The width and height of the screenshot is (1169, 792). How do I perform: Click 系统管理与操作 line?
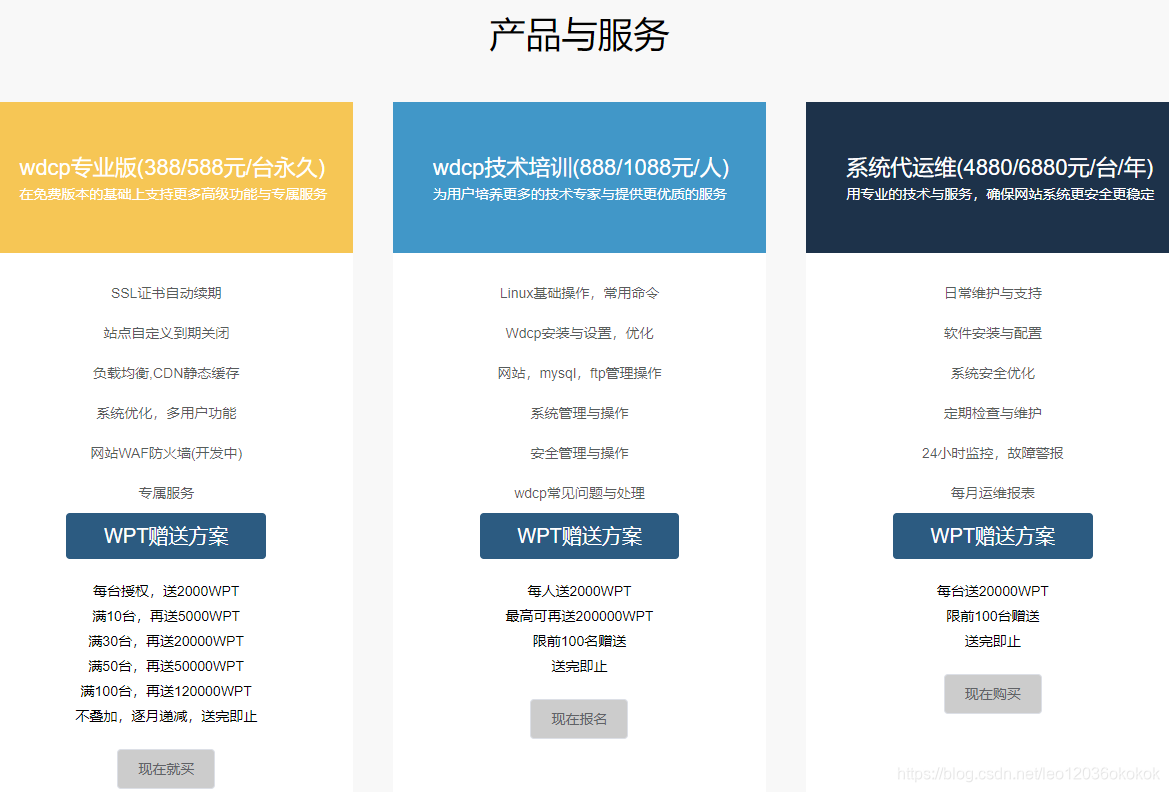(579, 413)
